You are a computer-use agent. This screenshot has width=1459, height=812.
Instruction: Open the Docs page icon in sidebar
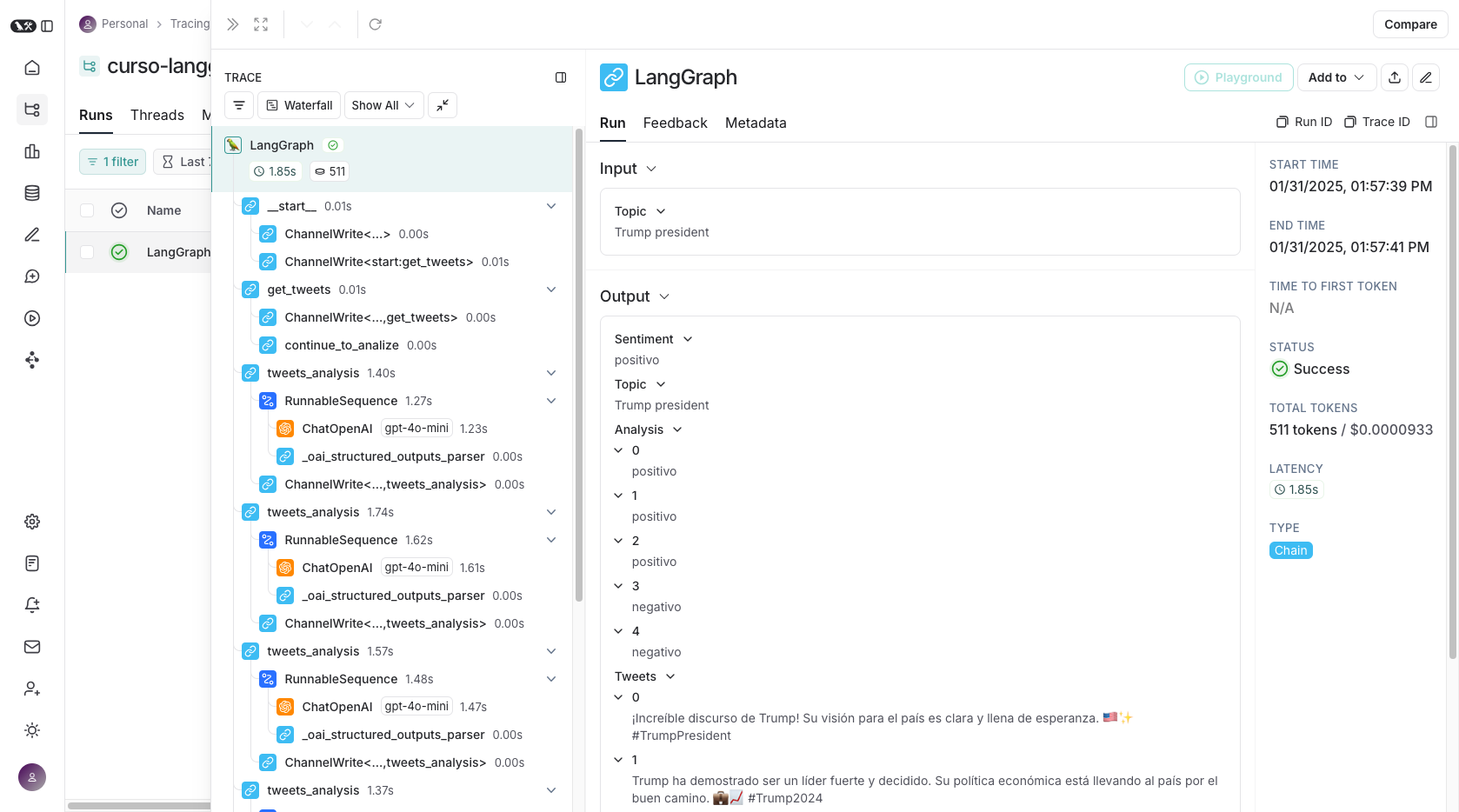tap(32, 563)
